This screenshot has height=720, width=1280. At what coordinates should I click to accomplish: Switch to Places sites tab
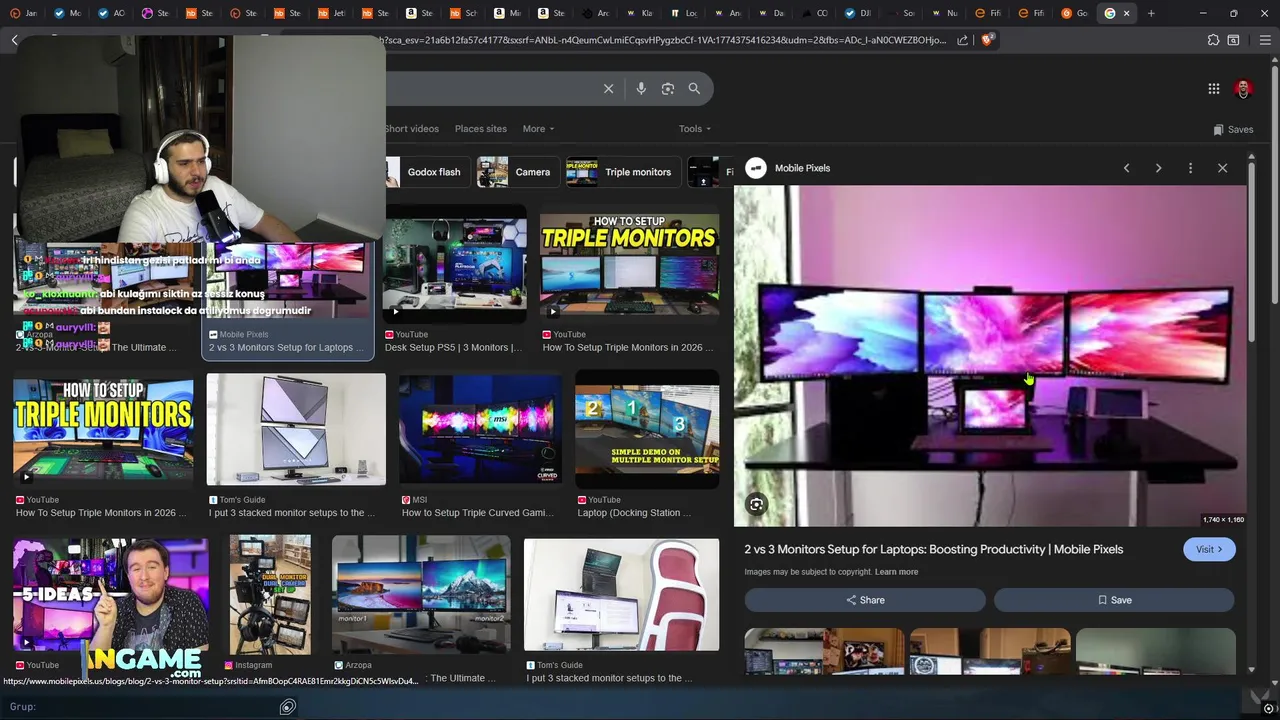481,129
